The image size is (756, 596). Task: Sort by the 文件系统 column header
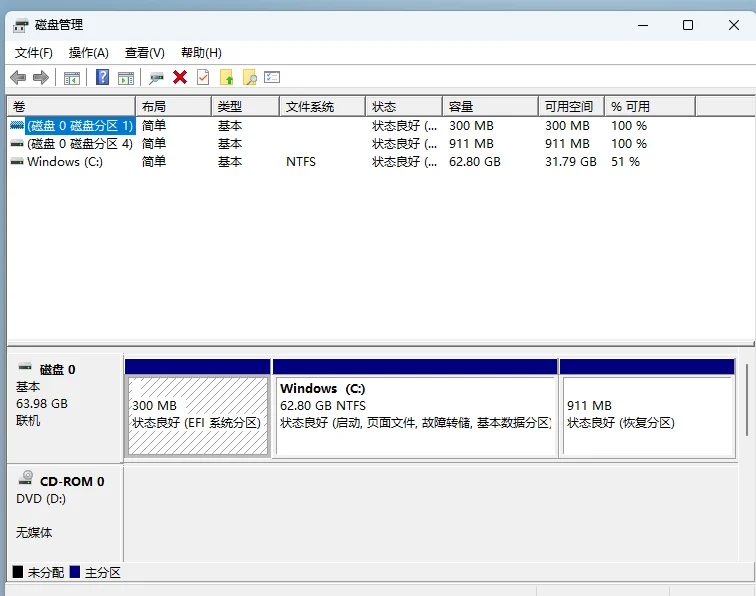pos(322,107)
